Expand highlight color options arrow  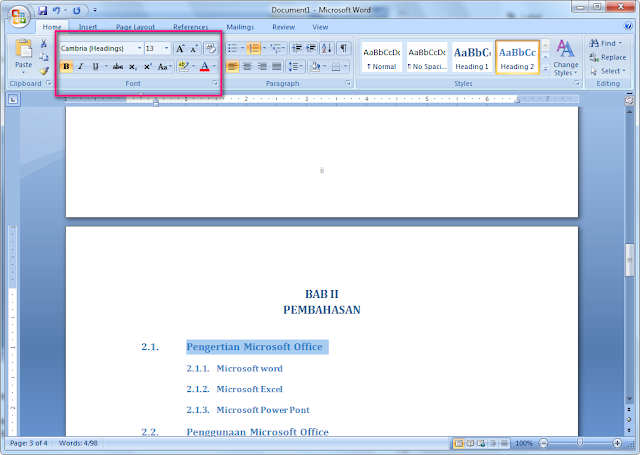[x=193, y=67]
